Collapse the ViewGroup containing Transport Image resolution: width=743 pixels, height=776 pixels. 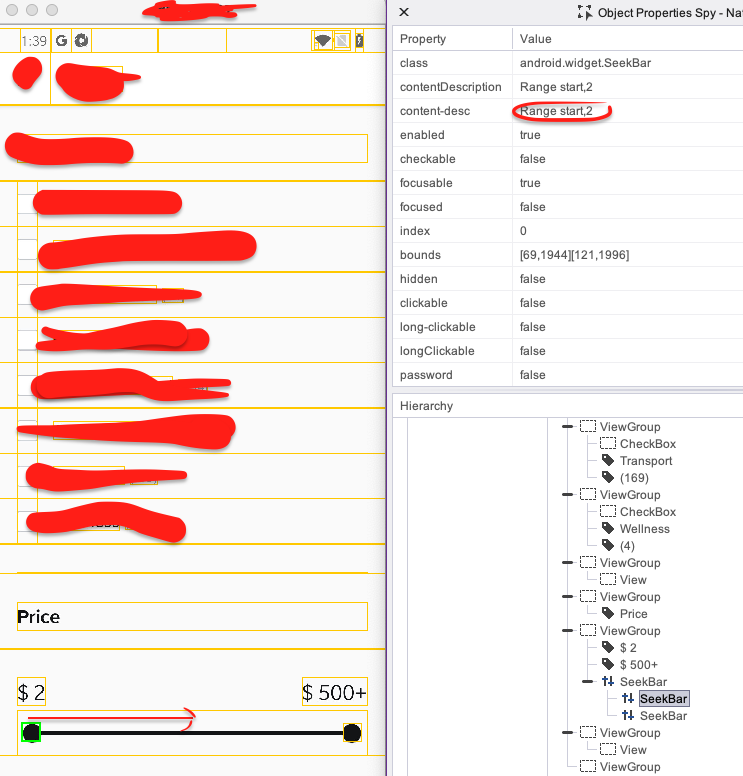coord(567,427)
